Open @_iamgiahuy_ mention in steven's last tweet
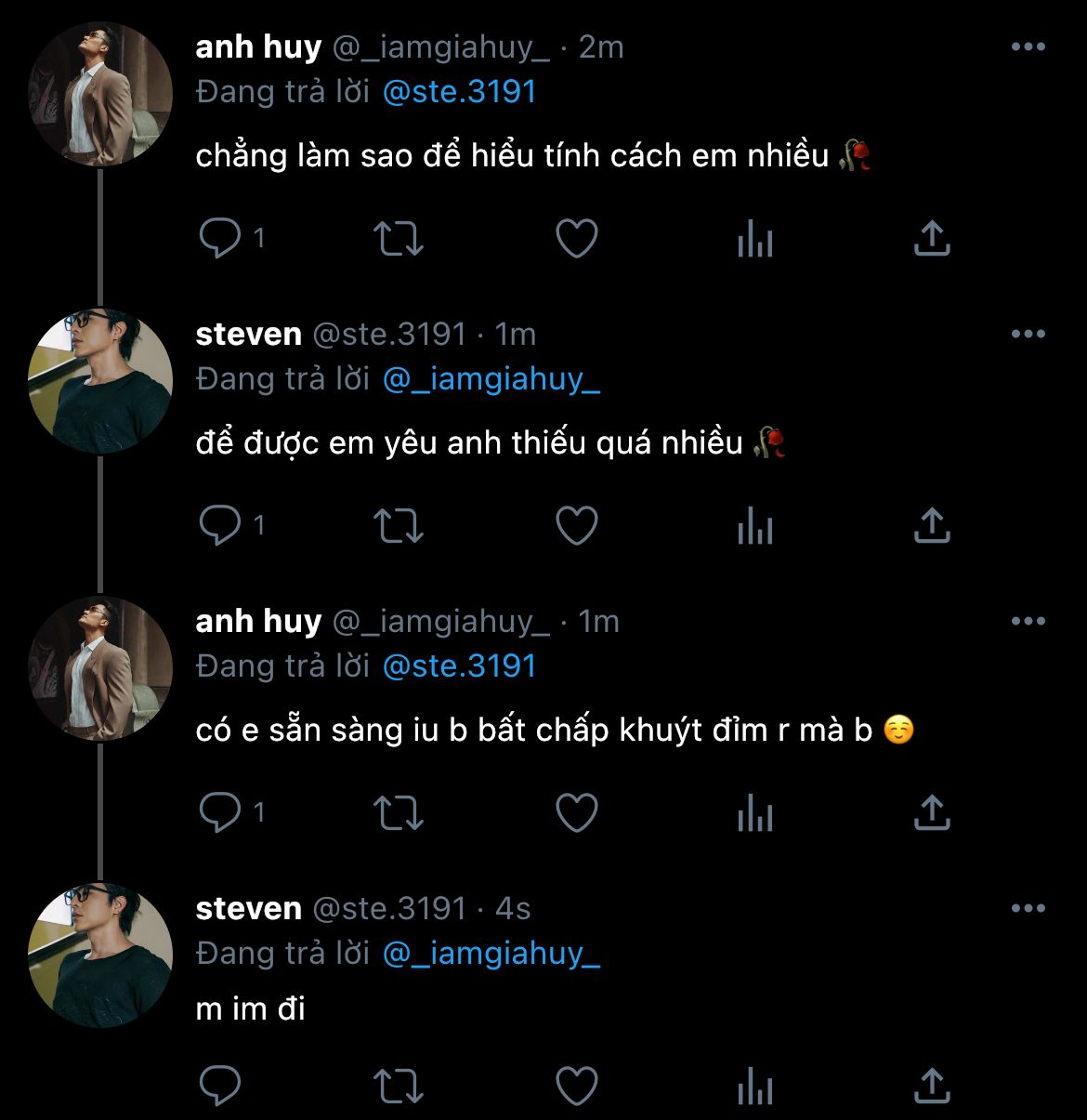 [x=491, y=954]
